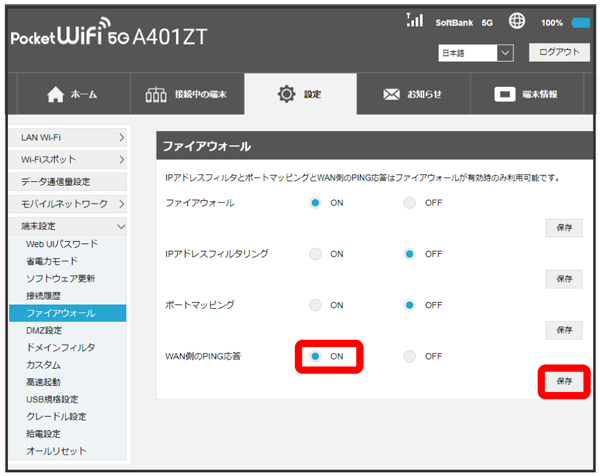The image size is (600, 476).
Task: Click the globe network icon
Action: click(517, 21)
